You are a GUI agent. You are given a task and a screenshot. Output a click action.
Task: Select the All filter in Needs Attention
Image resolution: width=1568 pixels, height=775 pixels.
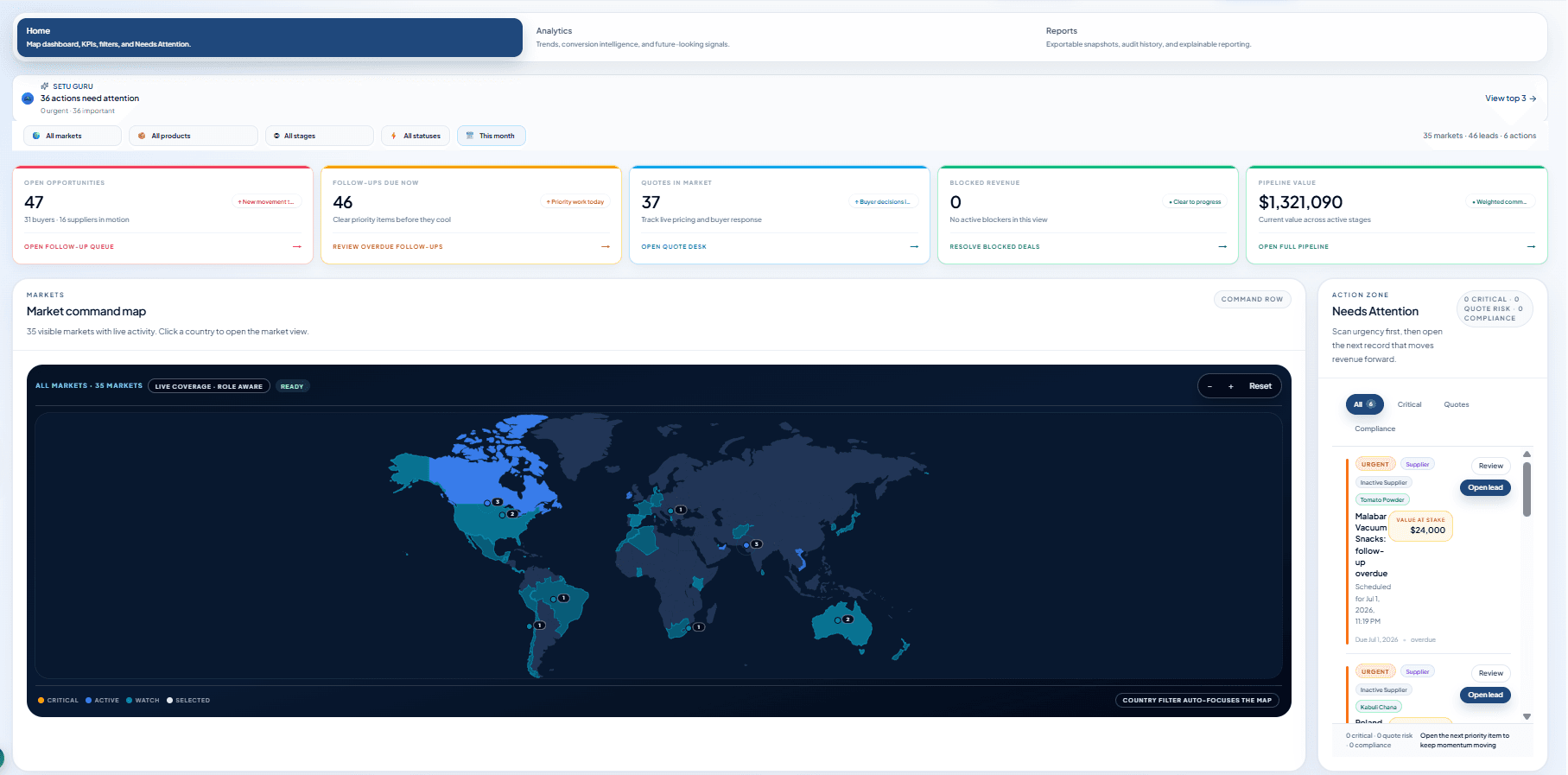coord(1365,404)
